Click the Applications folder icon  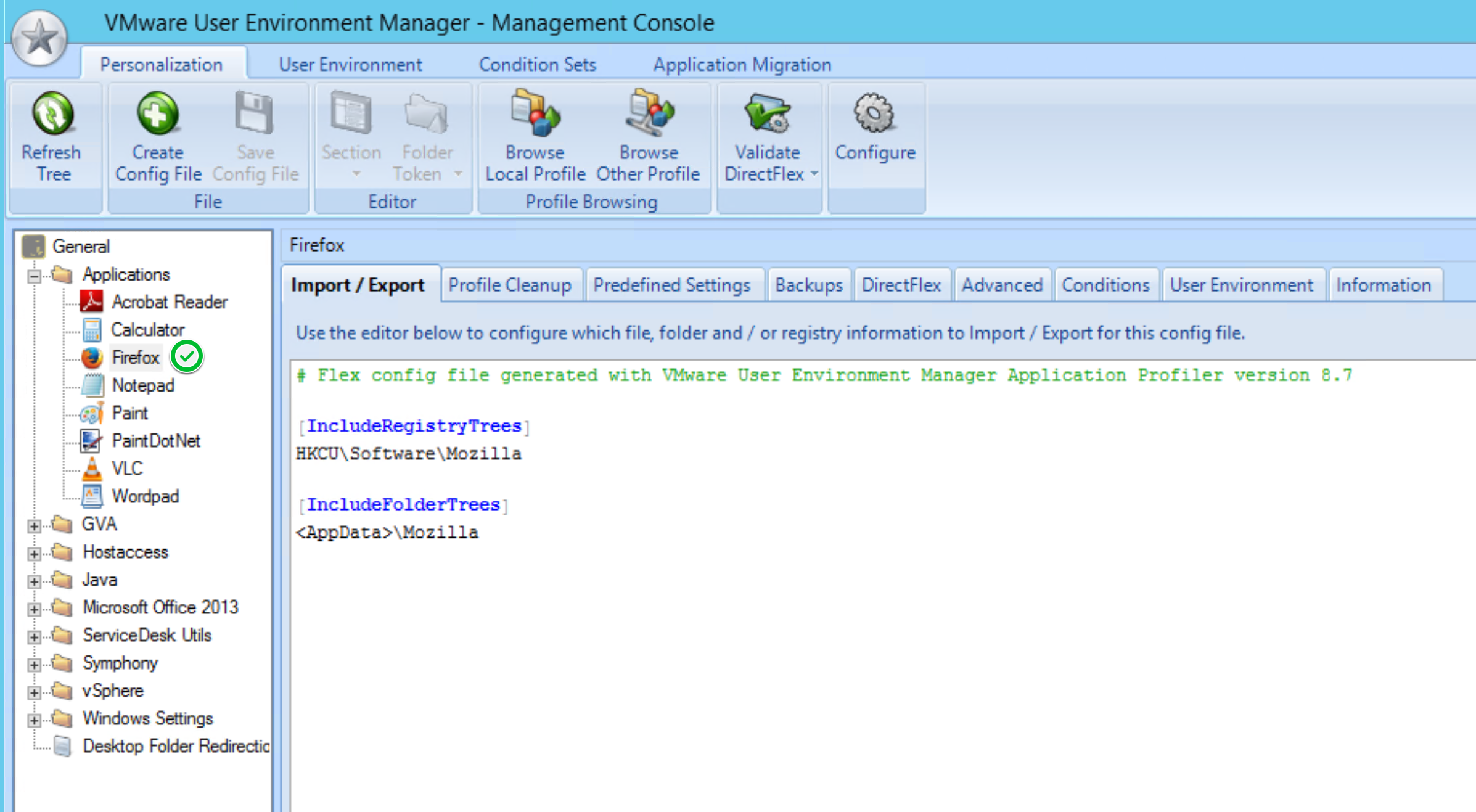point(62,274)
